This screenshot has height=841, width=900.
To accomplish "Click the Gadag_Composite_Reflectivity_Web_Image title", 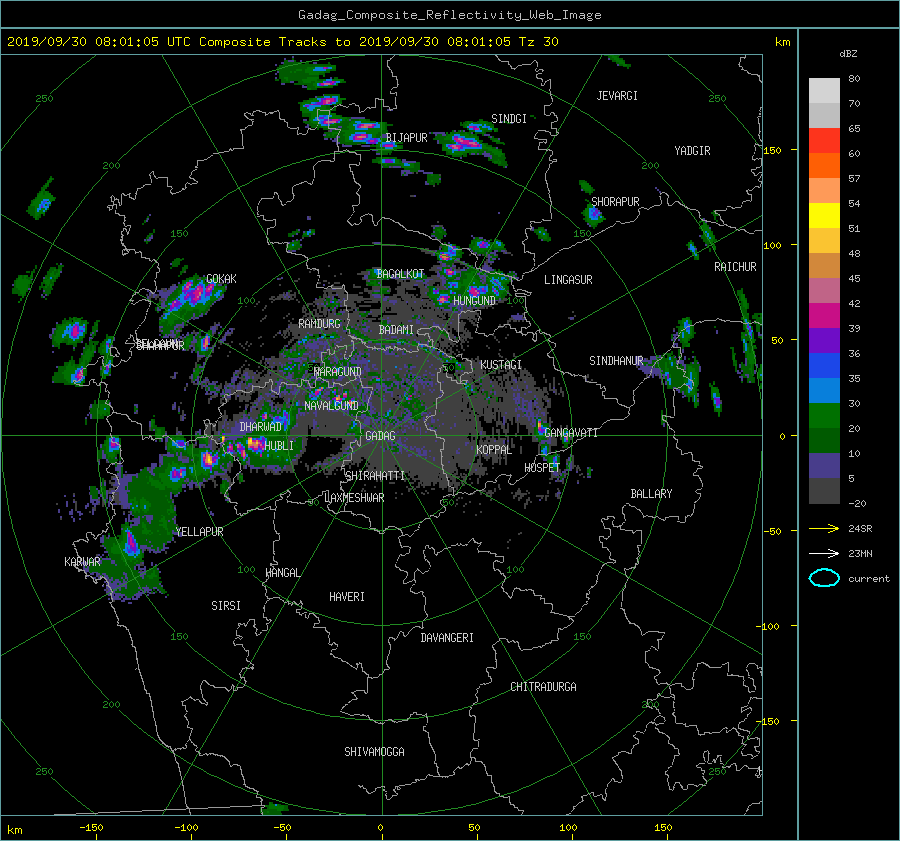I will click(x=449, y=15).
